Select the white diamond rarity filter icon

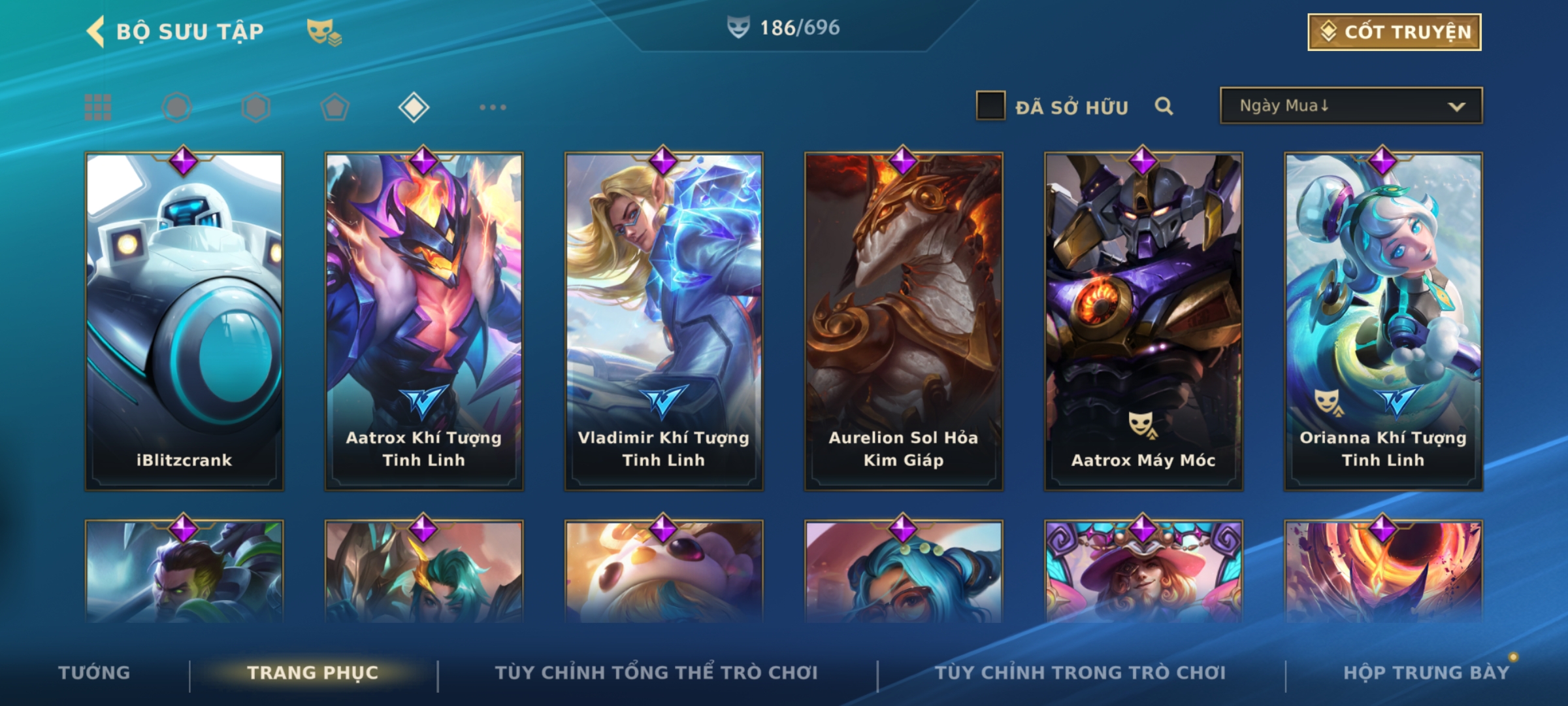414,107
